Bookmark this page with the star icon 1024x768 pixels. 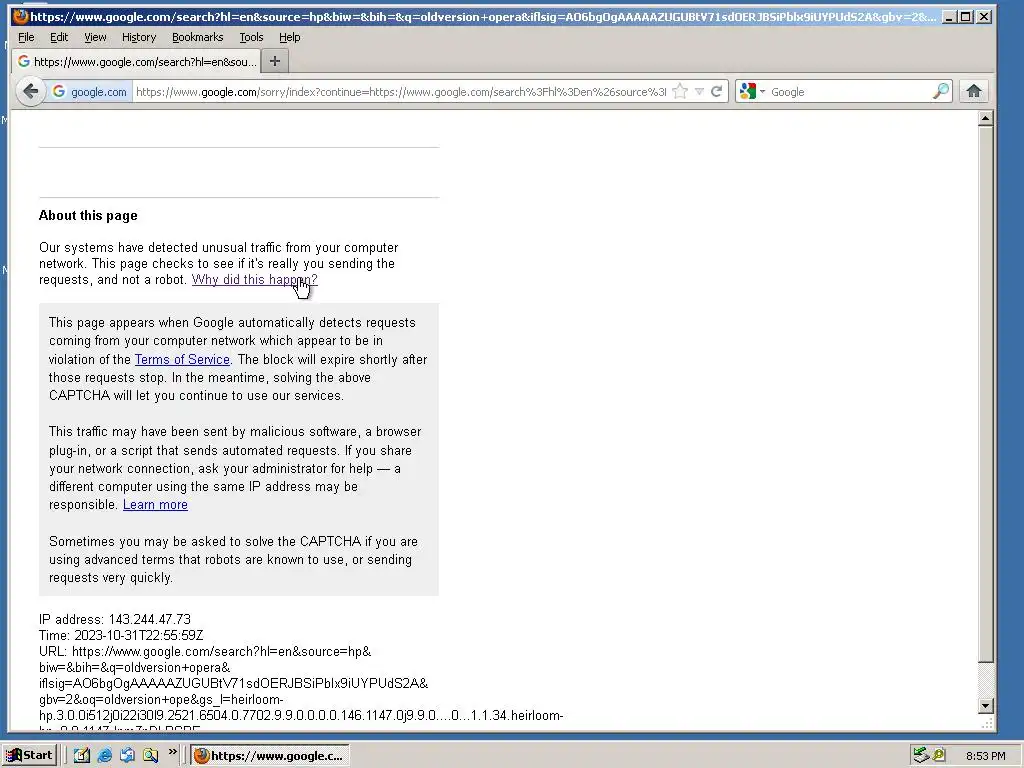(680, 91)
